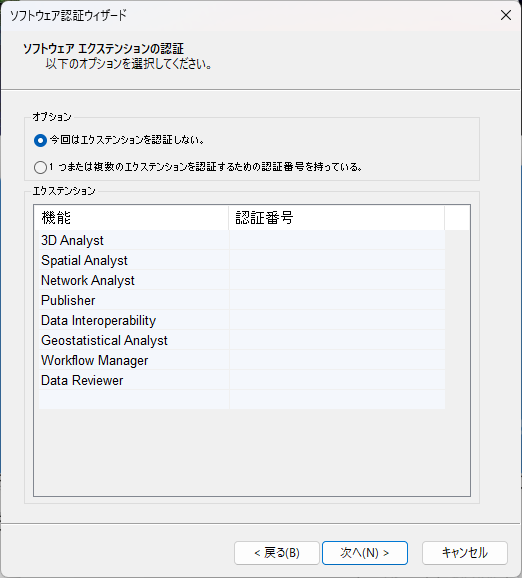This screenshot has width=522, height=578.
Task: Choose Data Interoperability in the list
Action: coord(241,320)
